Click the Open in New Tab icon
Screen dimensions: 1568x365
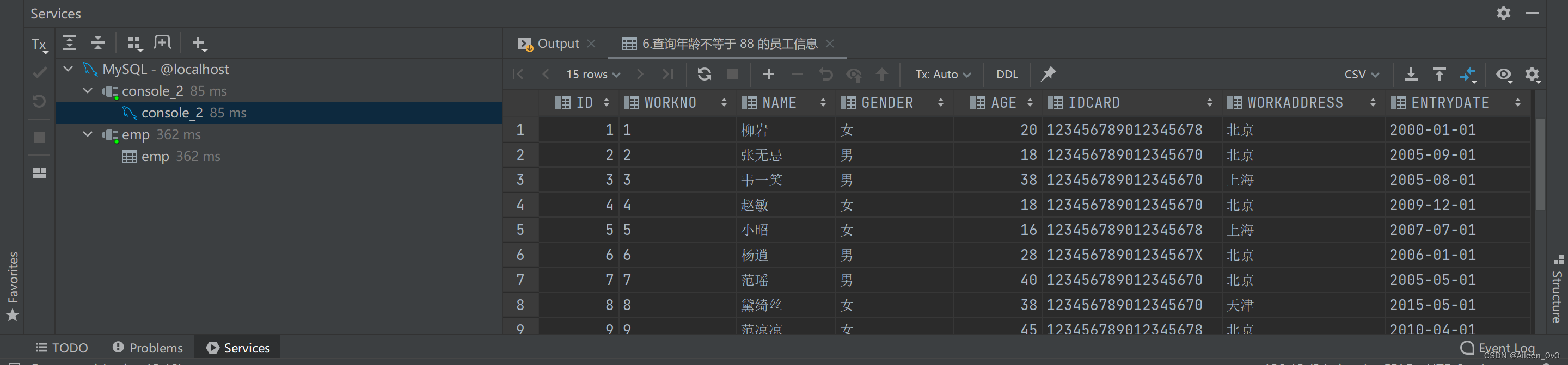pos(163,42)
